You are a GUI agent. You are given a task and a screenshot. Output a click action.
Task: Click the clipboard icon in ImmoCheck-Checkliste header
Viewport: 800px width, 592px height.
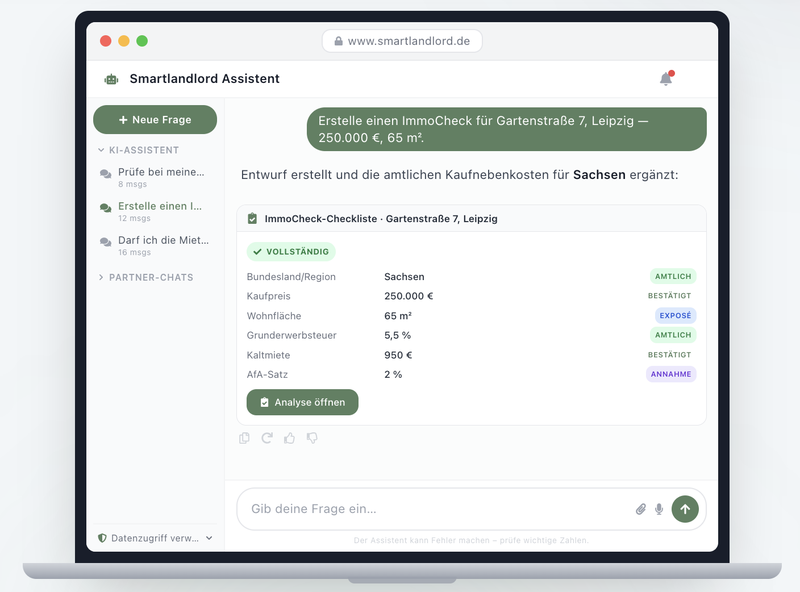coord(252,218)
